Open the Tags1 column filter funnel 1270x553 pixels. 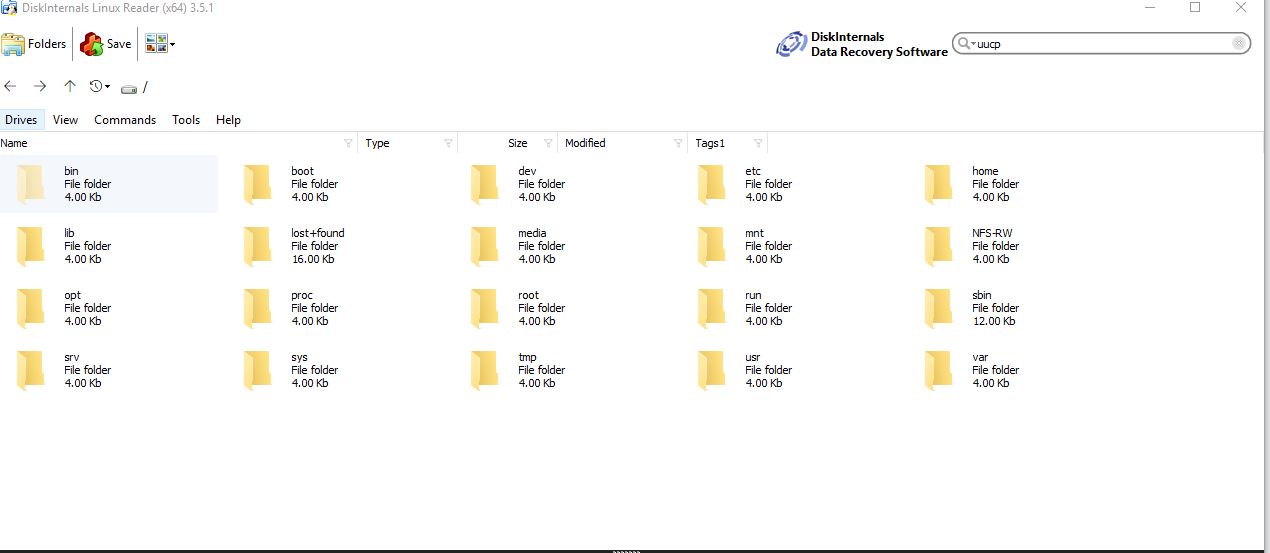(758, 143)
